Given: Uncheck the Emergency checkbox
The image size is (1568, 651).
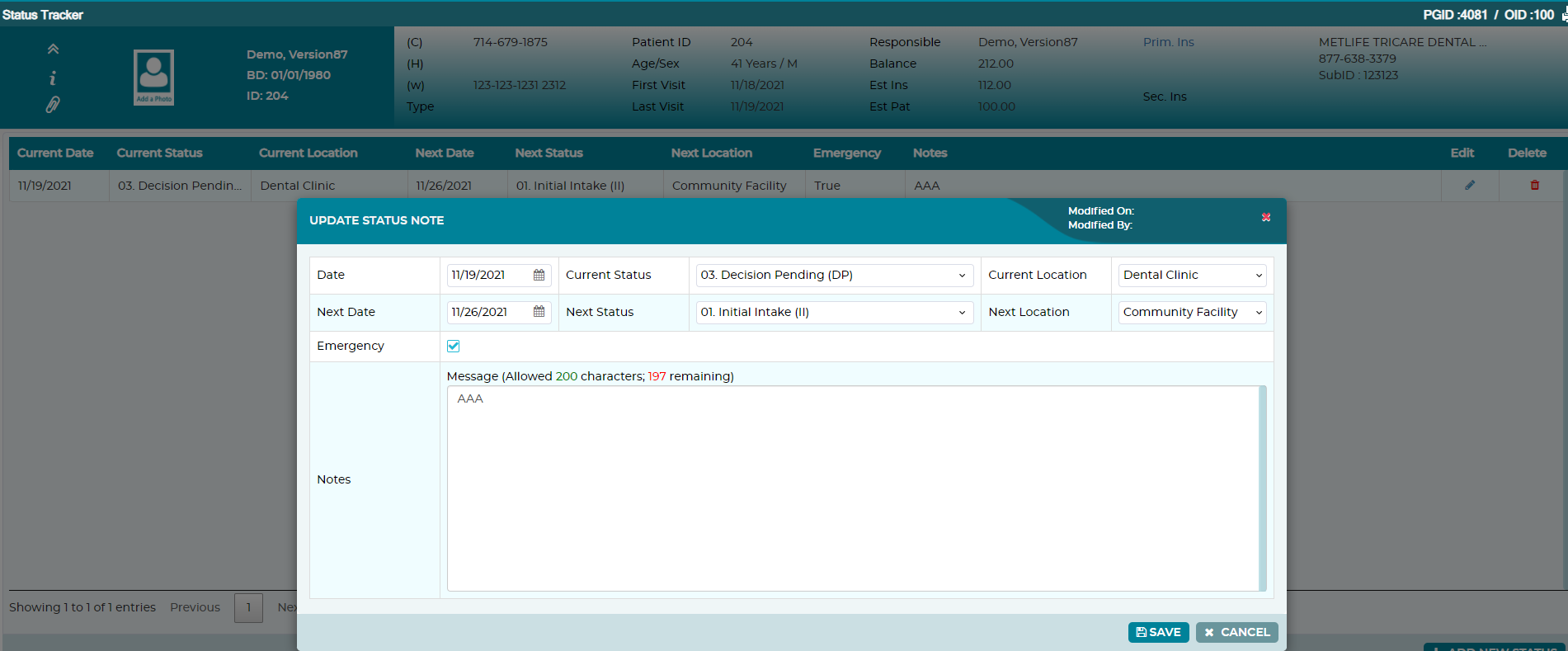Looking at the screenshot, I should 454,346.
